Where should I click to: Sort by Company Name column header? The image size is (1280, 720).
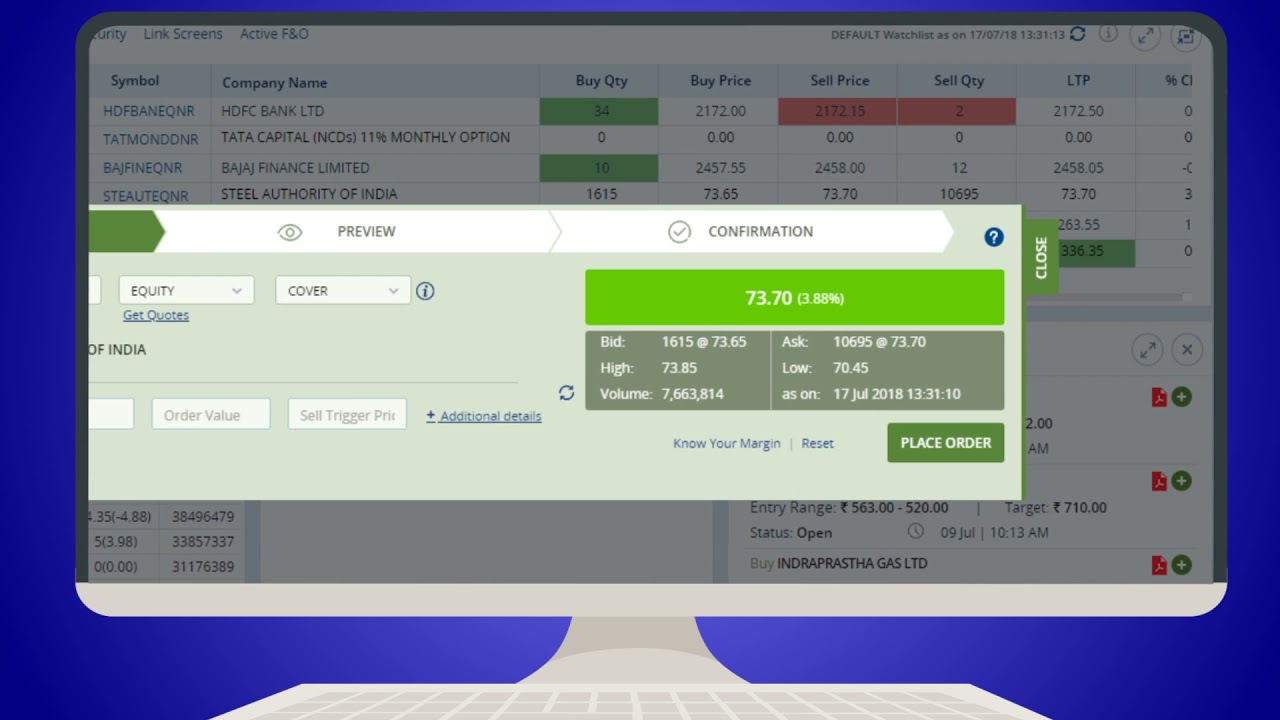(274, 83)
